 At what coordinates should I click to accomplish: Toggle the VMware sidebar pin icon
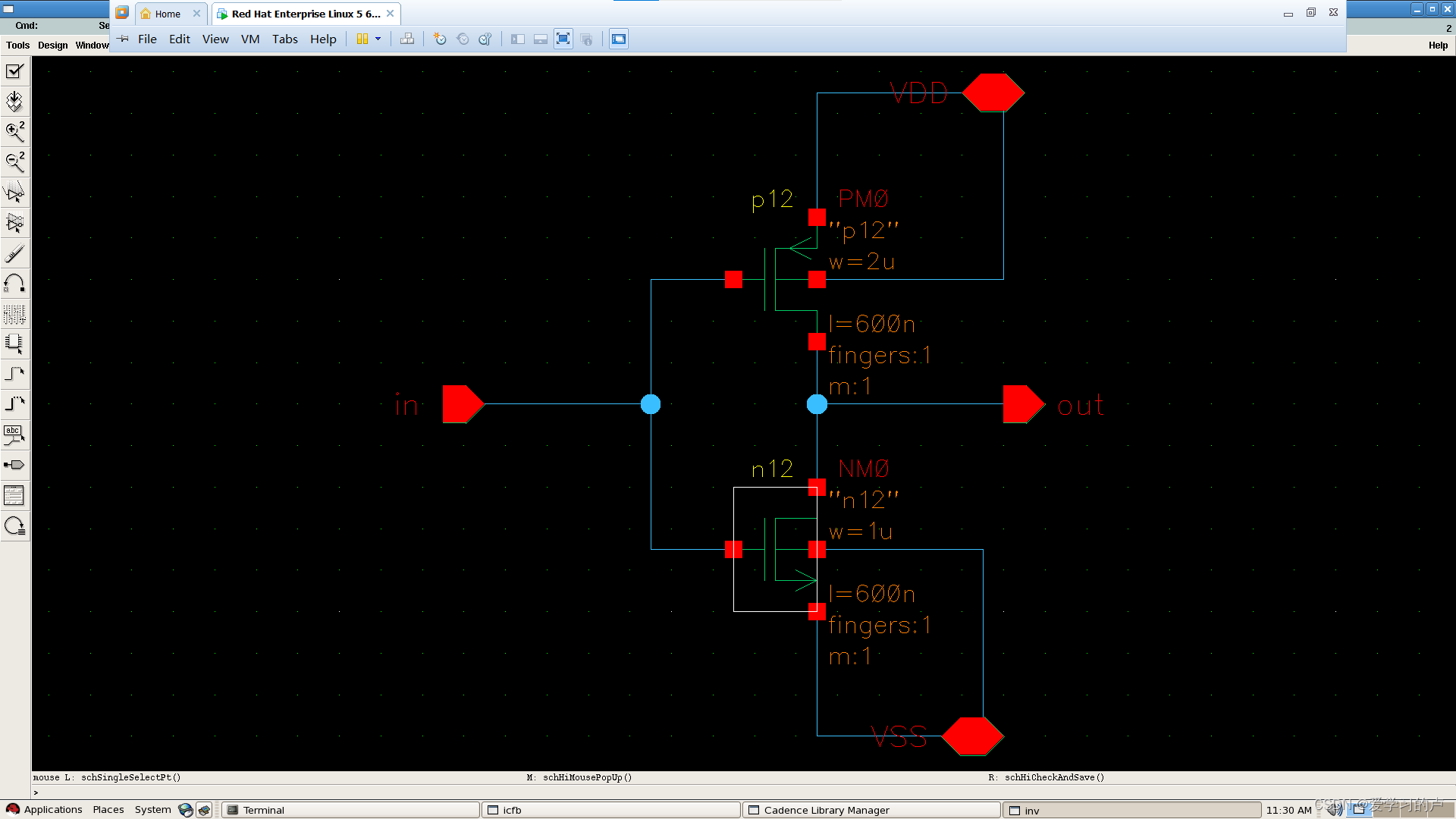coord(123,39)
